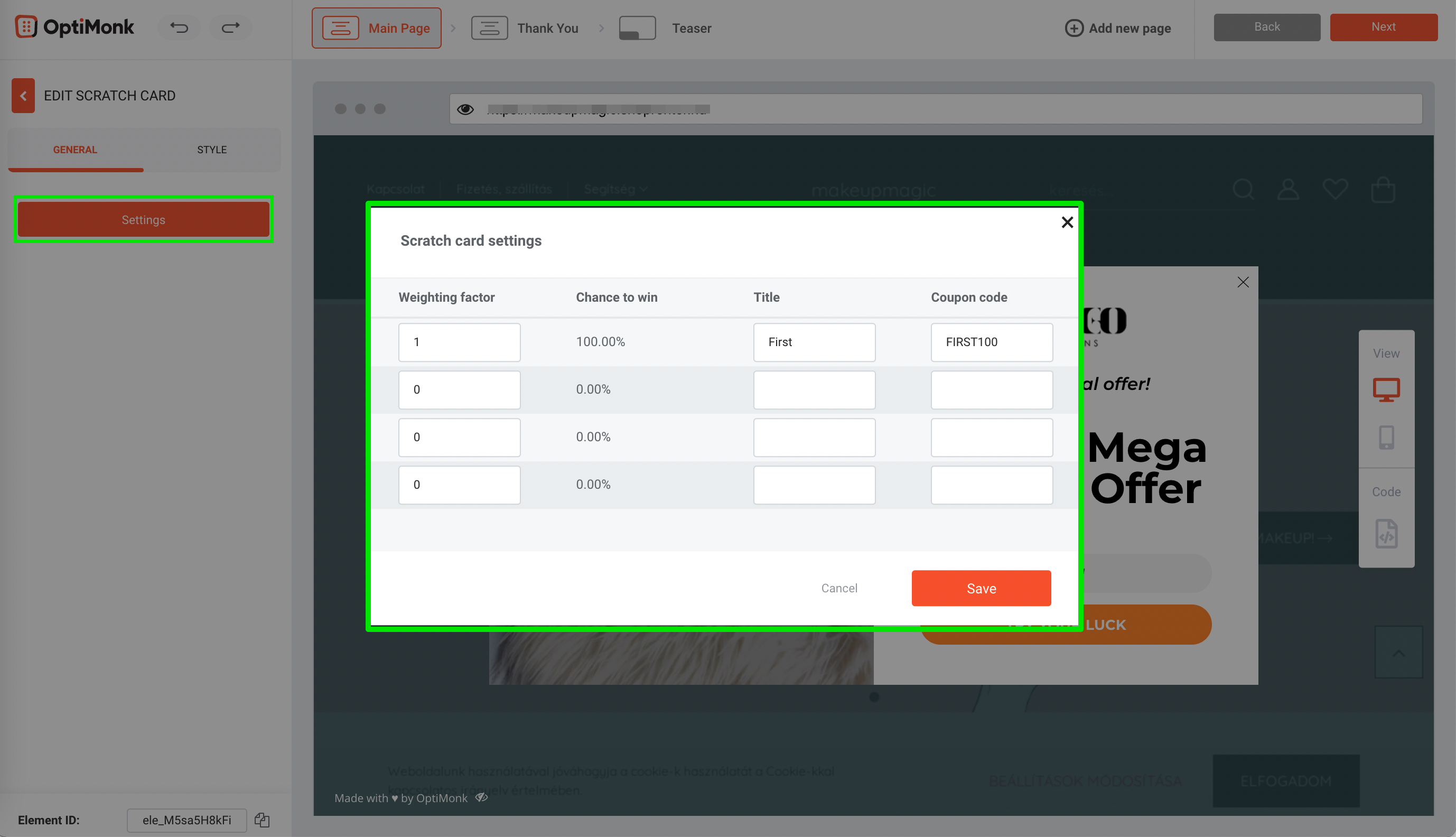Screen dimensions: 1456x837
Task: Redo the last change
Action: point(230,27)
